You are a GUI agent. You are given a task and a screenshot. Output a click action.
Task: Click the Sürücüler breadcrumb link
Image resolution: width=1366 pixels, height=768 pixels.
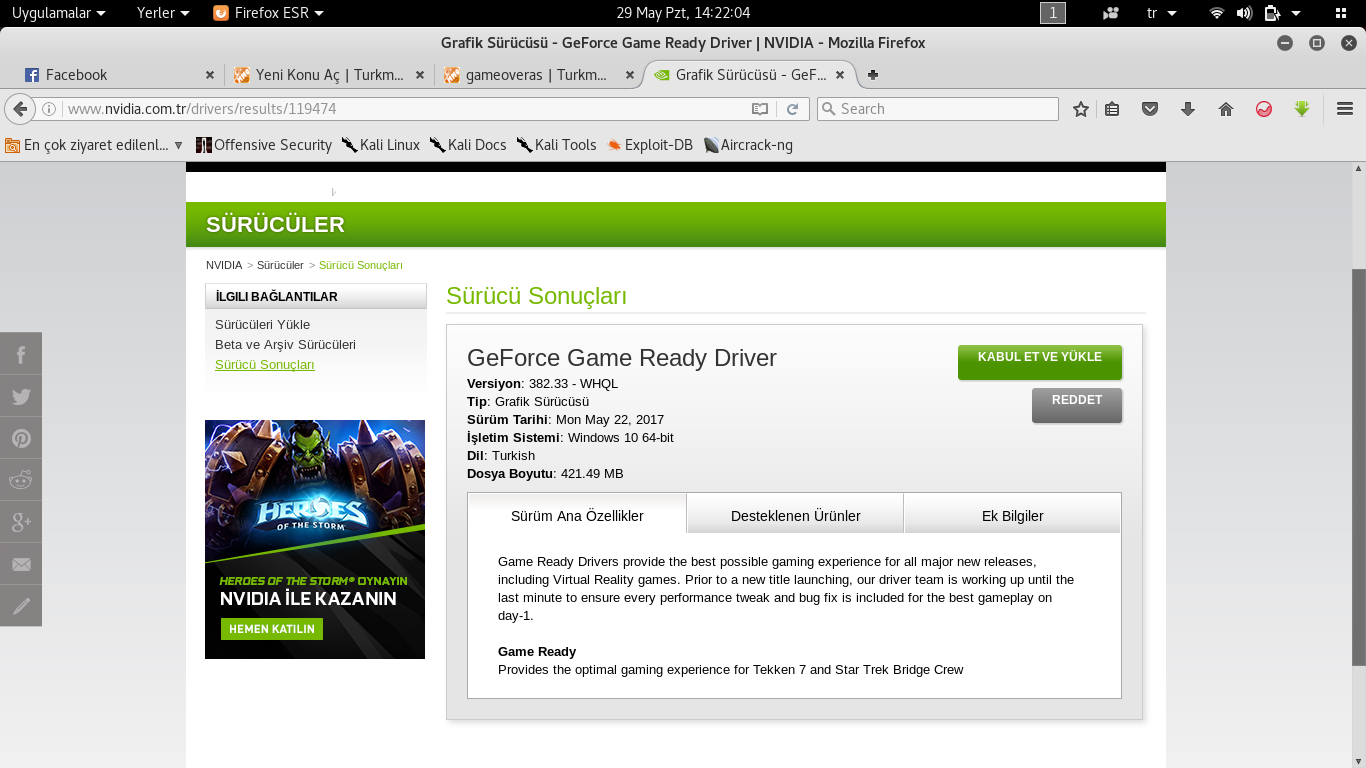(280, 265)
